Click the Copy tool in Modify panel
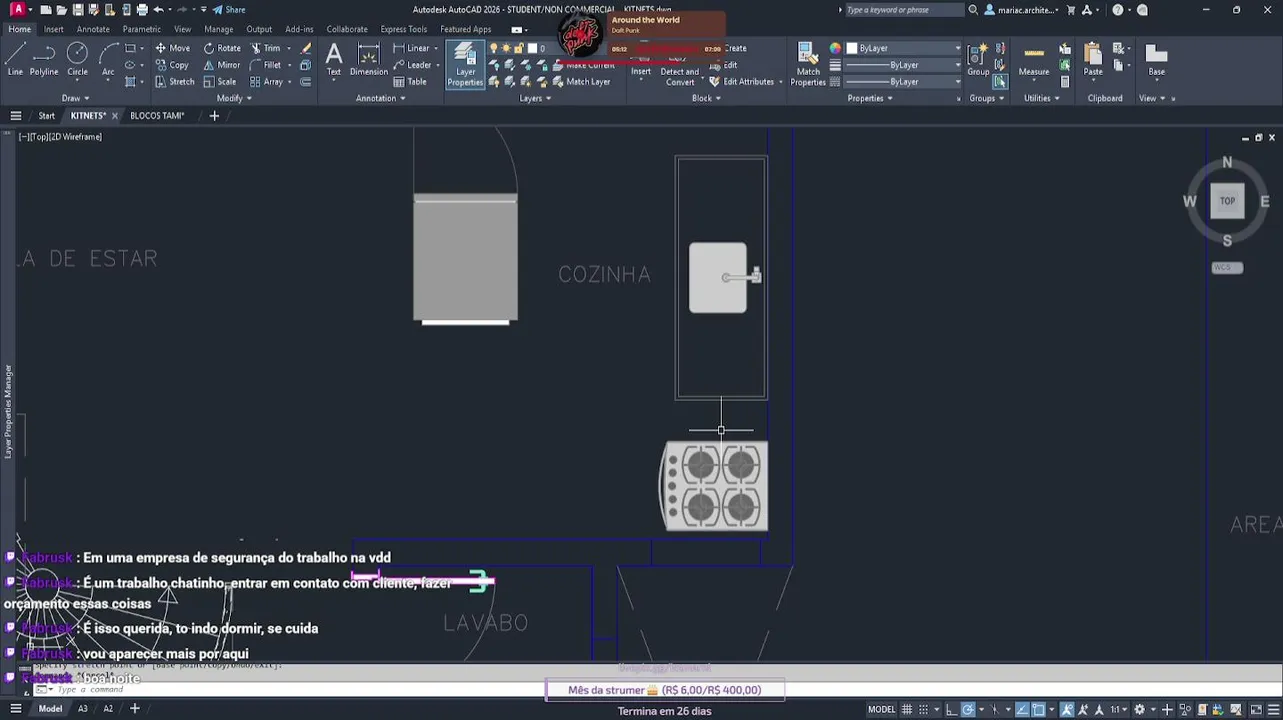Viewport: 1283px width, 720px height. tap(172, 65)
